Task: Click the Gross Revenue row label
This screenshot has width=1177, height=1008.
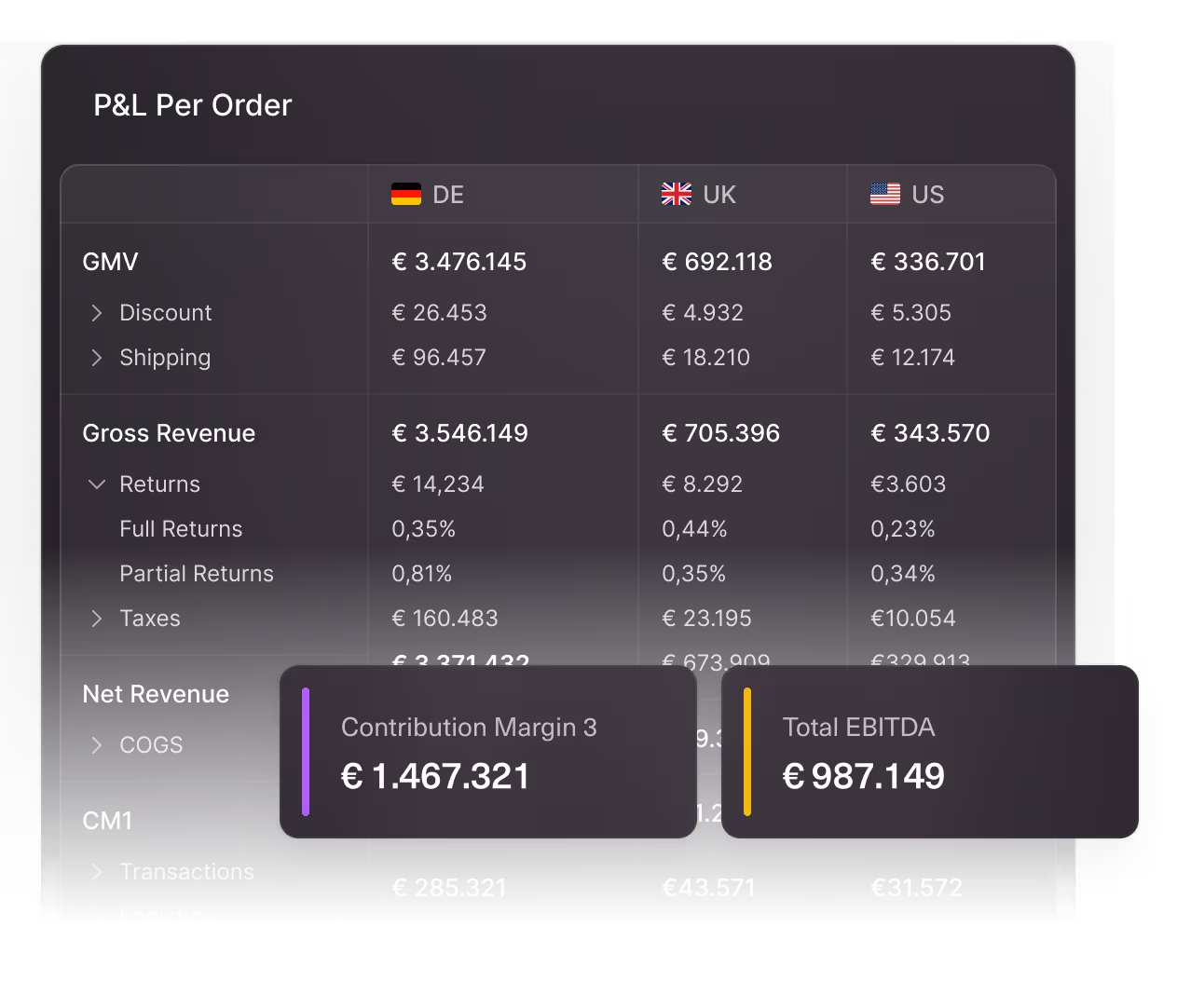Action: point(168,433)
